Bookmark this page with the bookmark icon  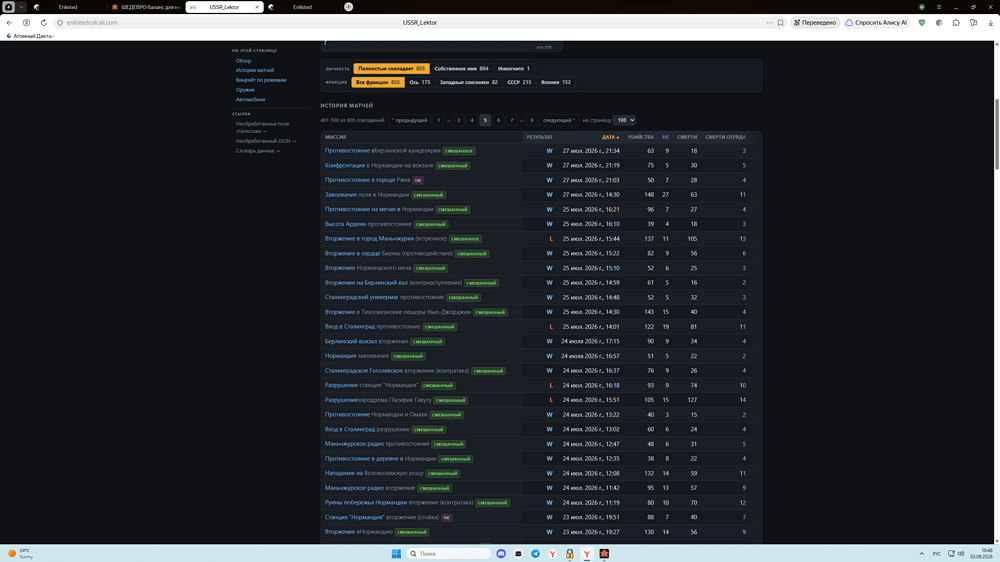pos(780,22)
